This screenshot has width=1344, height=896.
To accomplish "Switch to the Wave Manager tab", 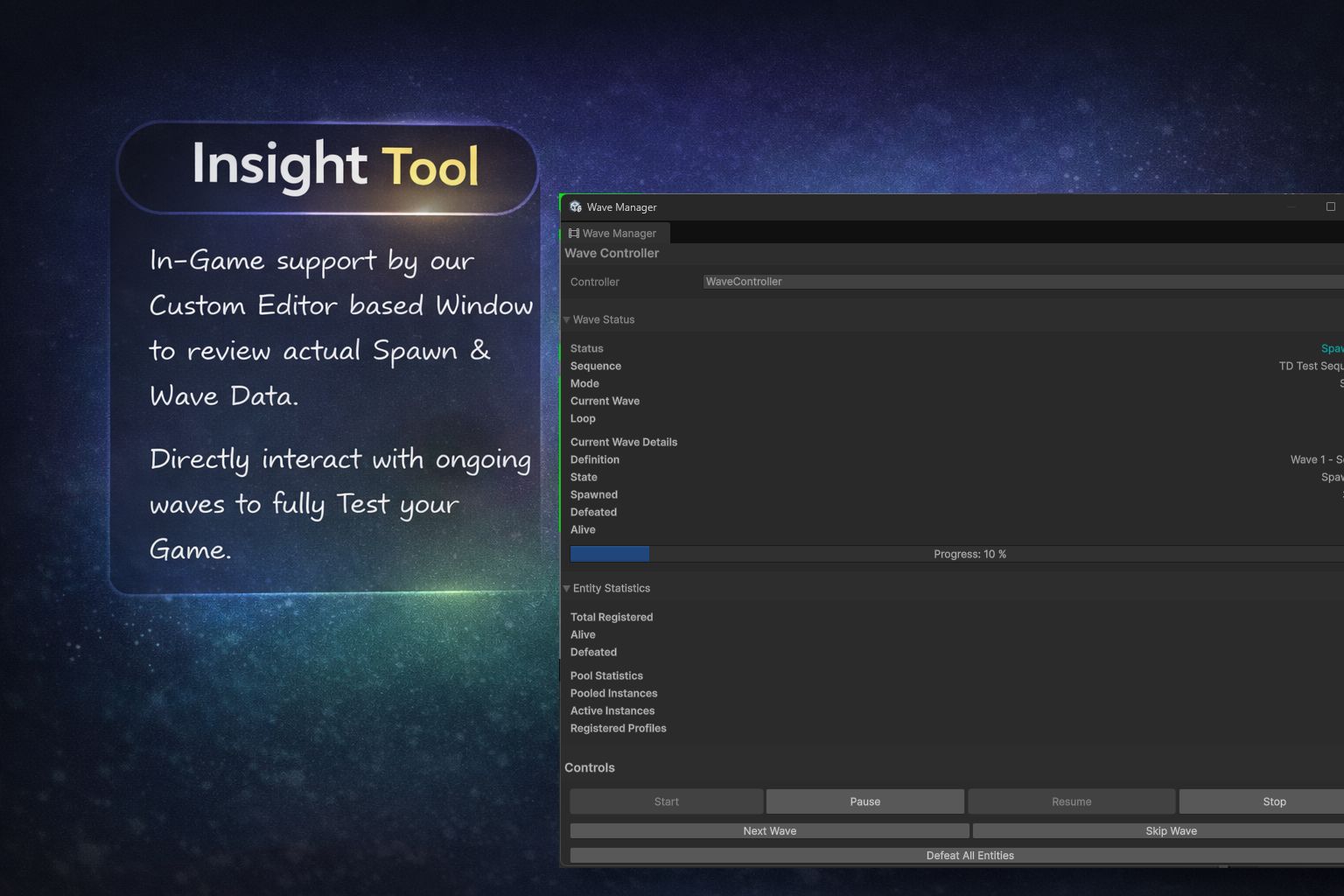I will pyautogui.click(x=618, y=234).
